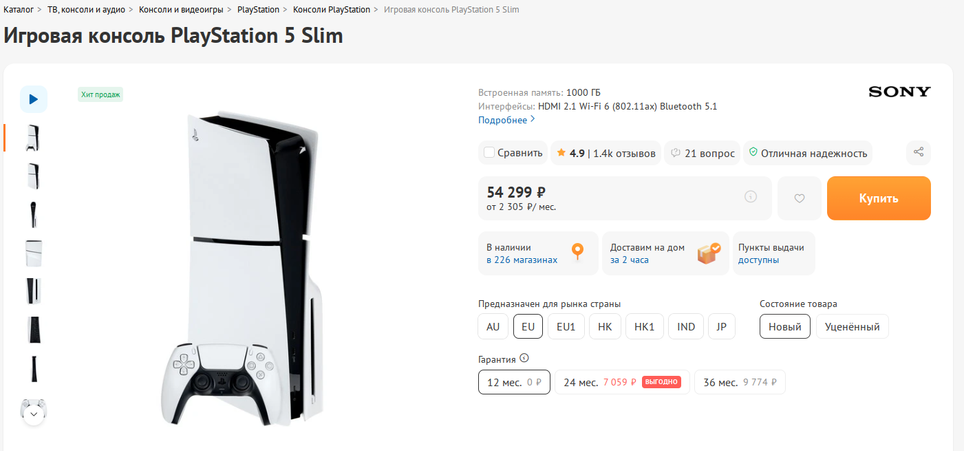Expand the Подробнее specifications link

point(506,120)
